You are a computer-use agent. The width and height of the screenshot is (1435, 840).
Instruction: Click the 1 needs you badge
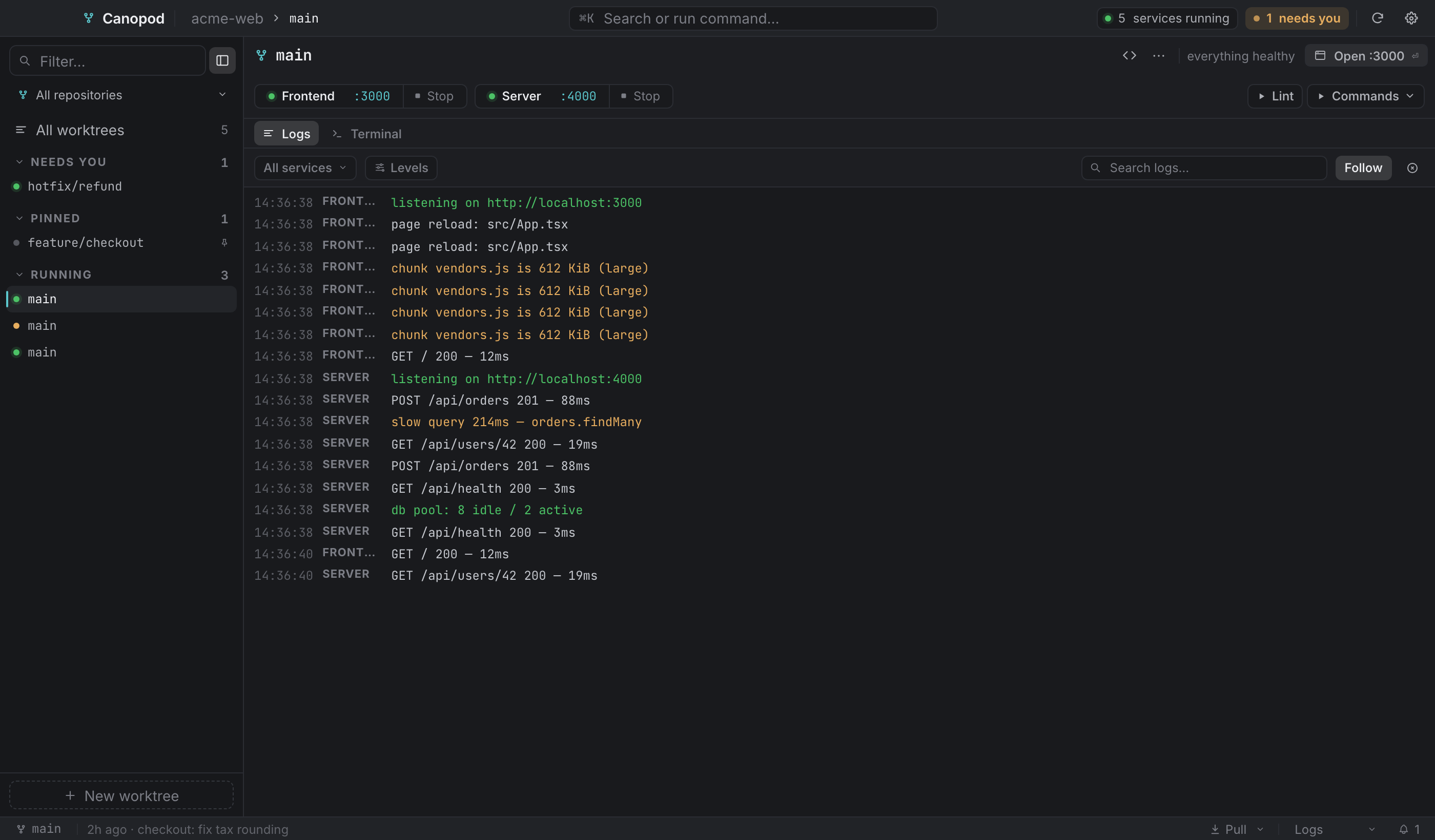[x=1297, y=18]
